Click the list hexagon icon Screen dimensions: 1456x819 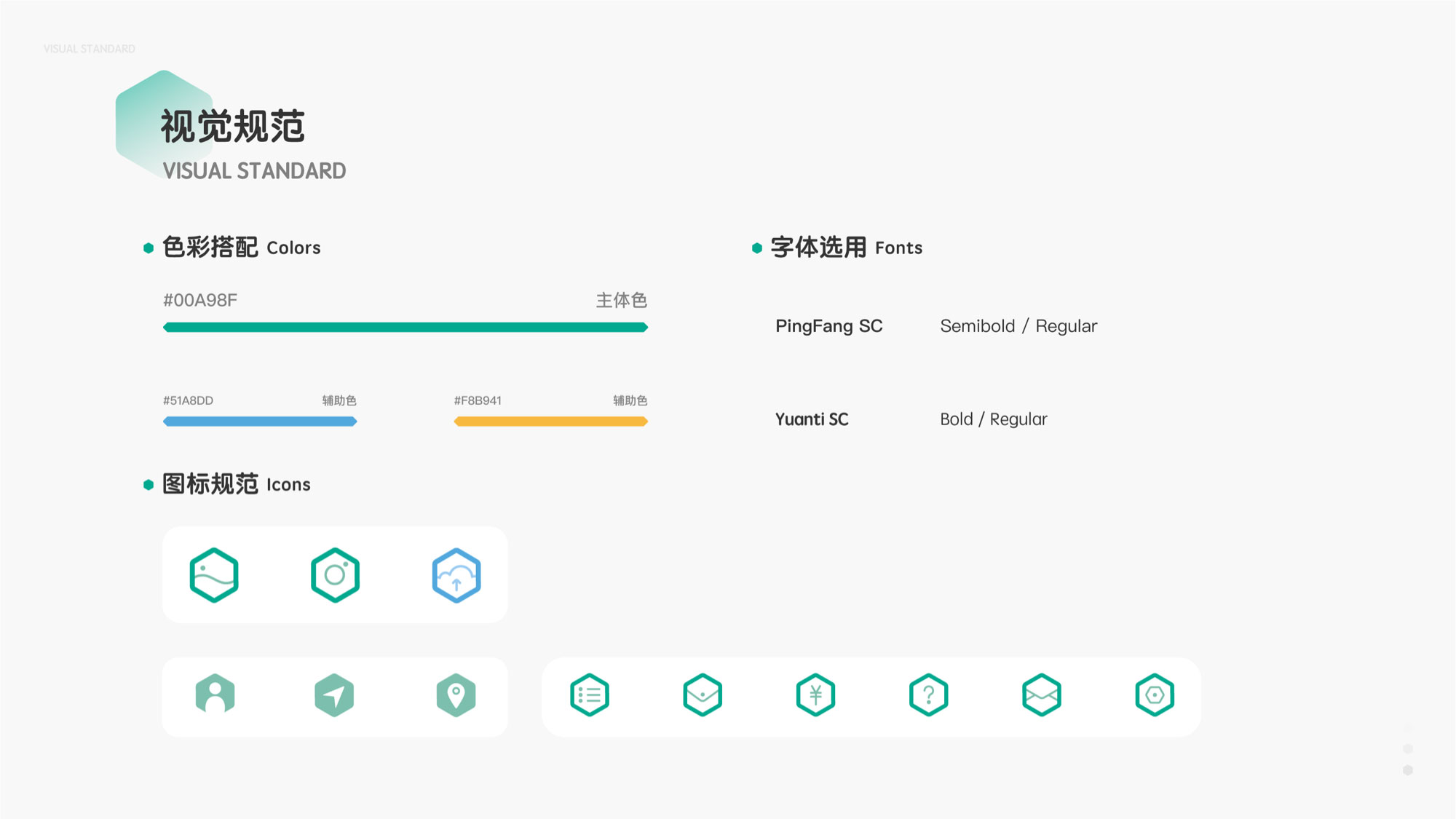[x=590, y=695]
